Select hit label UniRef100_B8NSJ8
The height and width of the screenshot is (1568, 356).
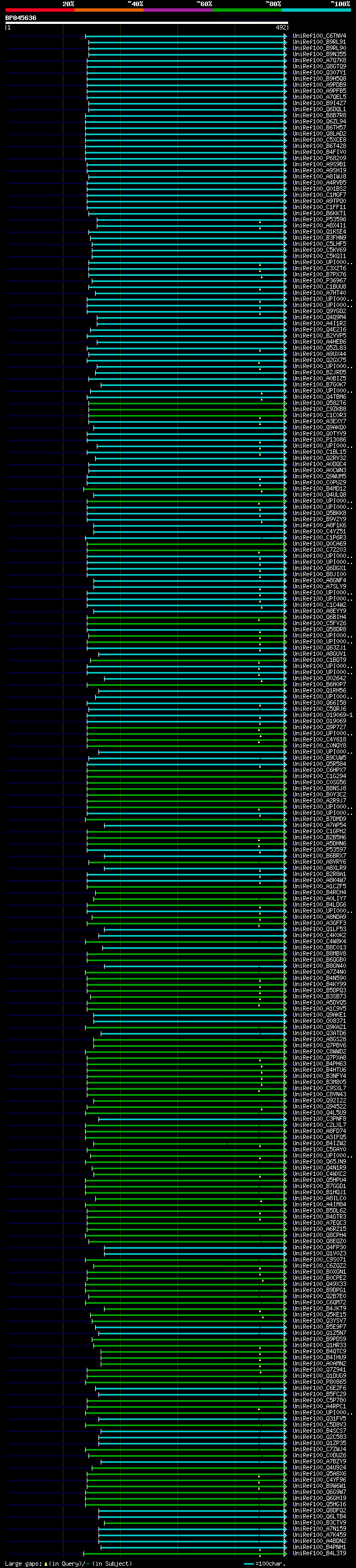pos(319,788)
